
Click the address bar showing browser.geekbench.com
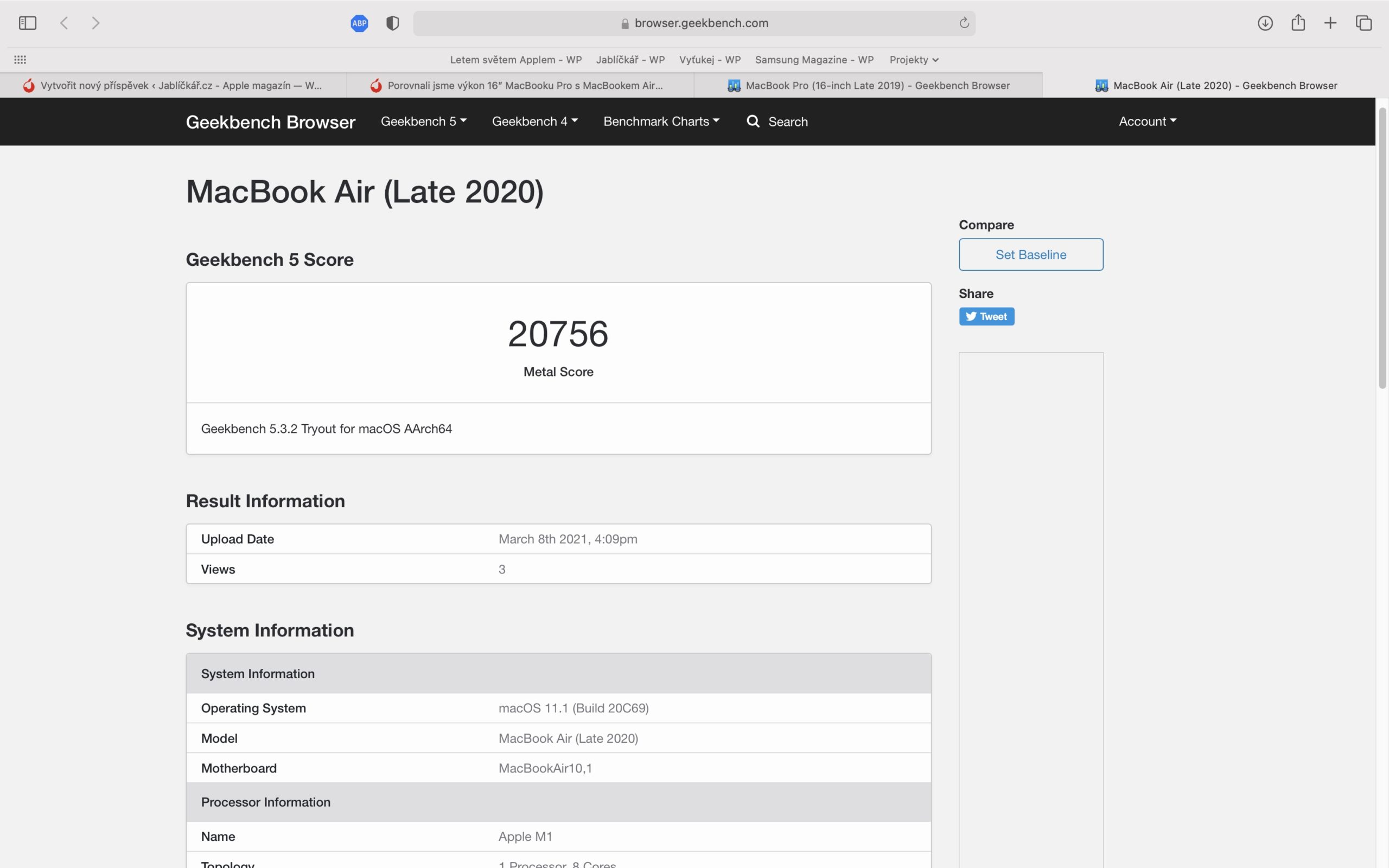point(694,23)
